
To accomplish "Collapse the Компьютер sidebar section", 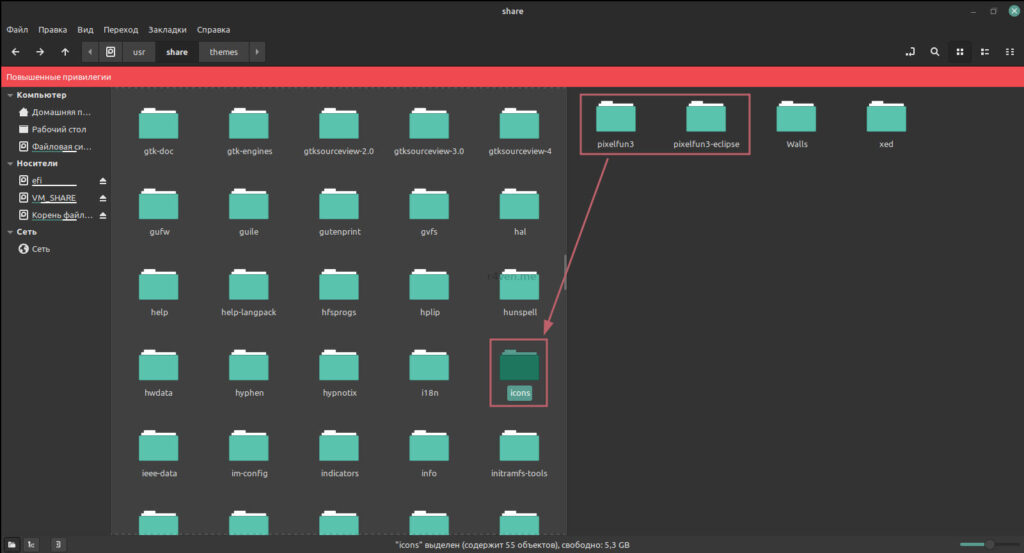I will click(x=10, y=95).
